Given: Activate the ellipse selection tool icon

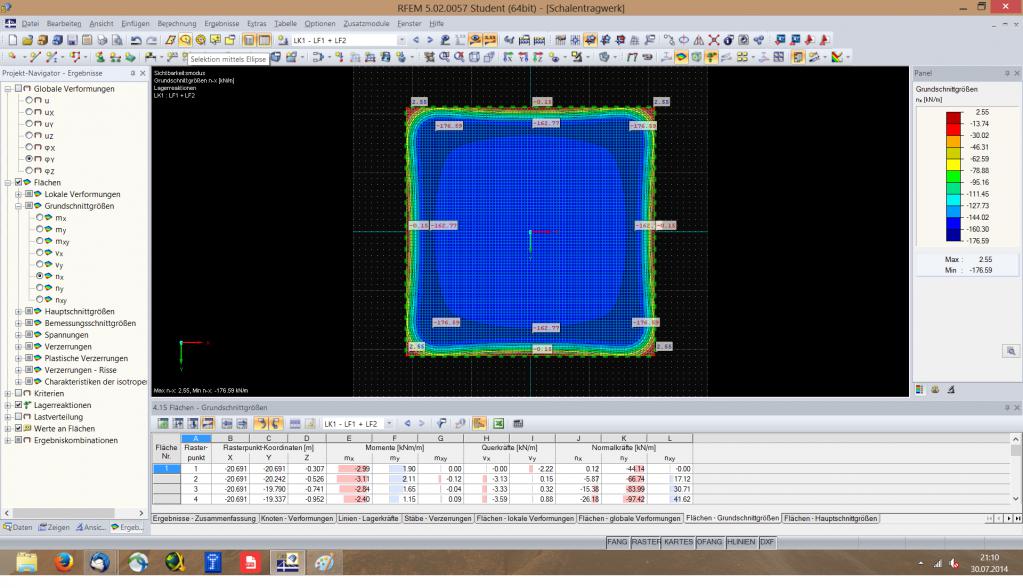Looking at the screenshot, I should pos(185,40).
